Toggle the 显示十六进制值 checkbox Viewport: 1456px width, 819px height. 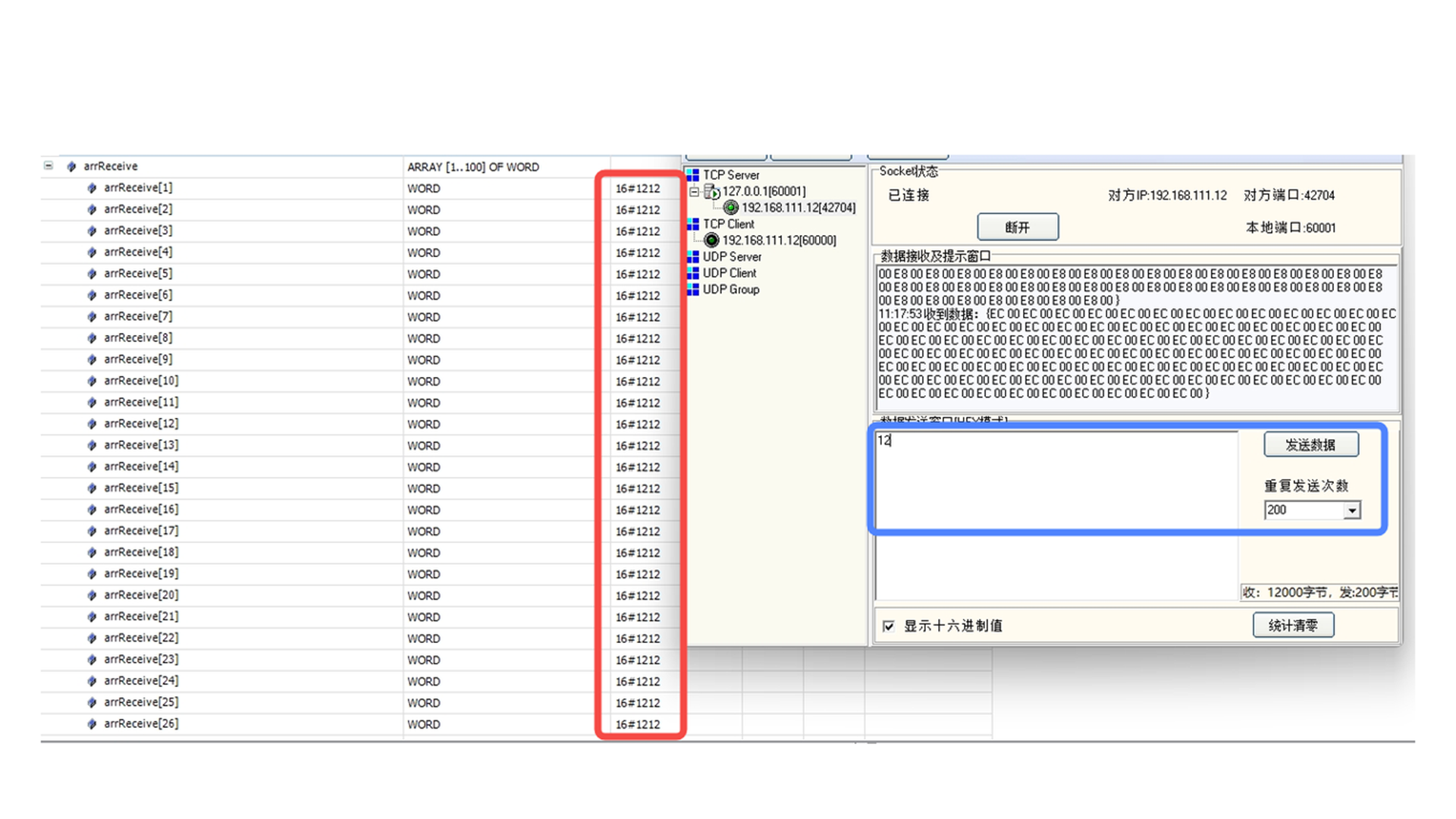point(888,626)
